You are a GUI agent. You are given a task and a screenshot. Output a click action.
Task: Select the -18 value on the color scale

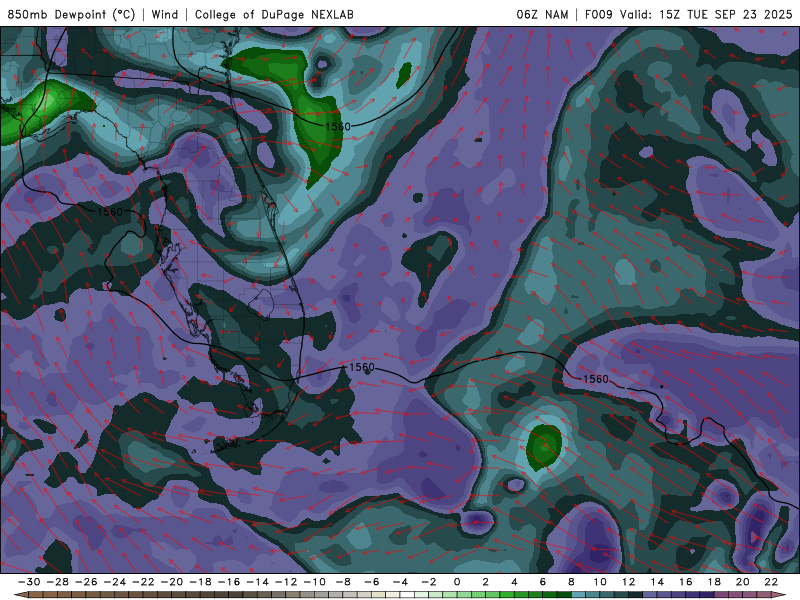(x=201, y=582)
